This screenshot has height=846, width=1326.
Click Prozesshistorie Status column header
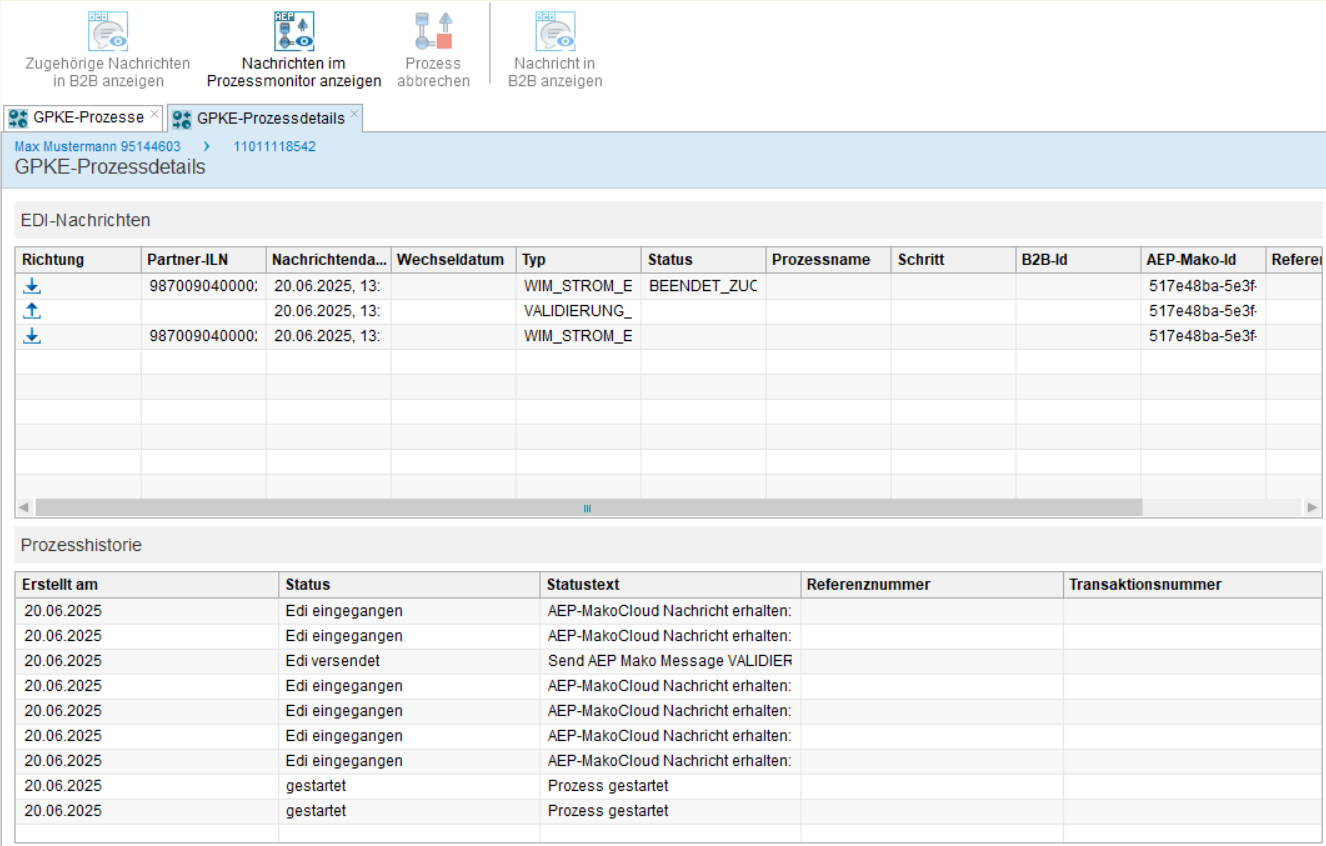click(x=409, y=585)
